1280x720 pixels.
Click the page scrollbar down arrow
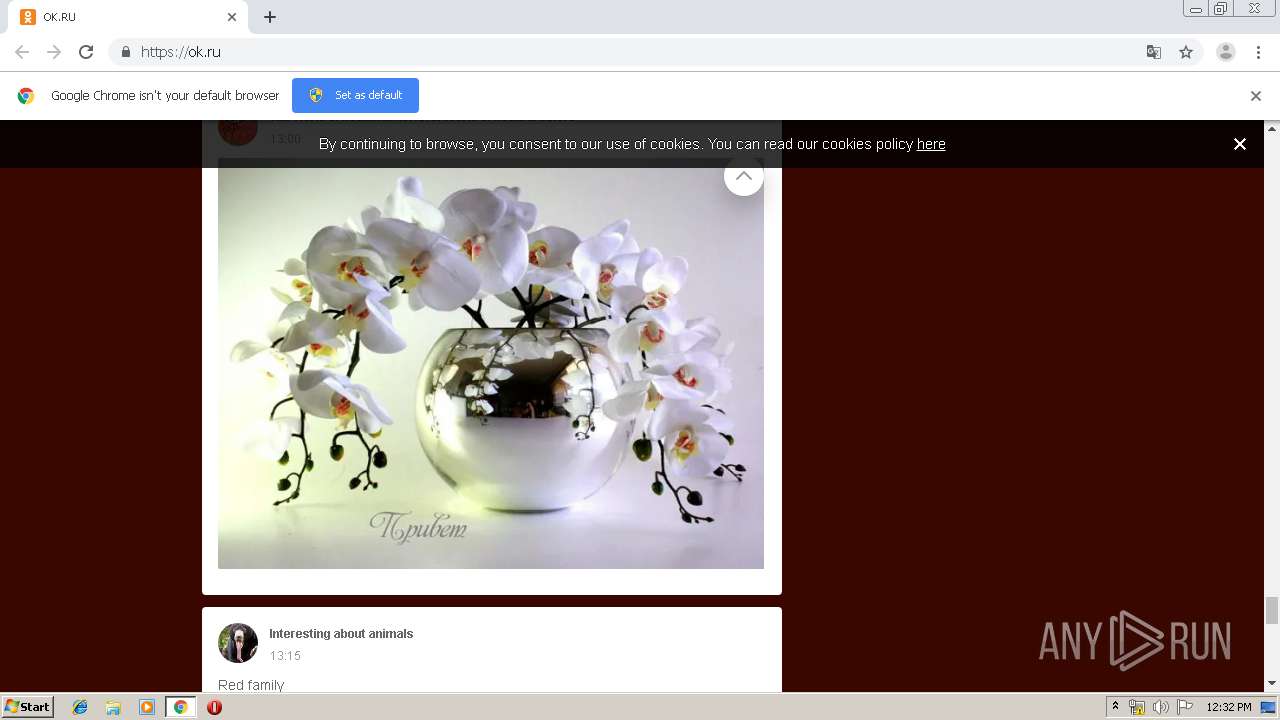pyautogui.click(x=1272, y=684)
